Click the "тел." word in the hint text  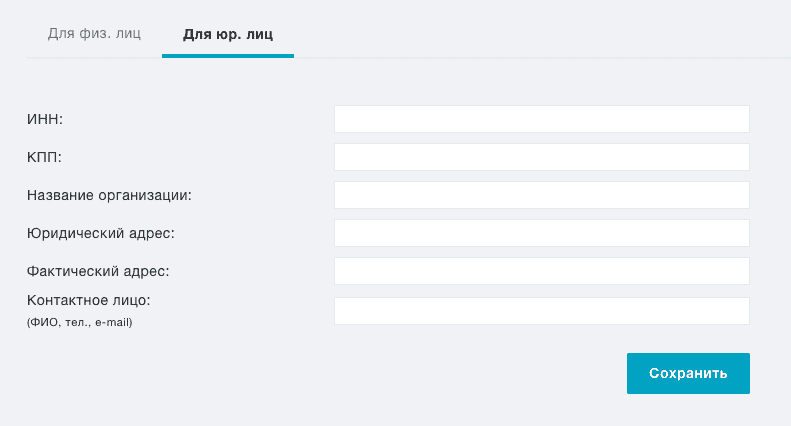tap(78, 323)
